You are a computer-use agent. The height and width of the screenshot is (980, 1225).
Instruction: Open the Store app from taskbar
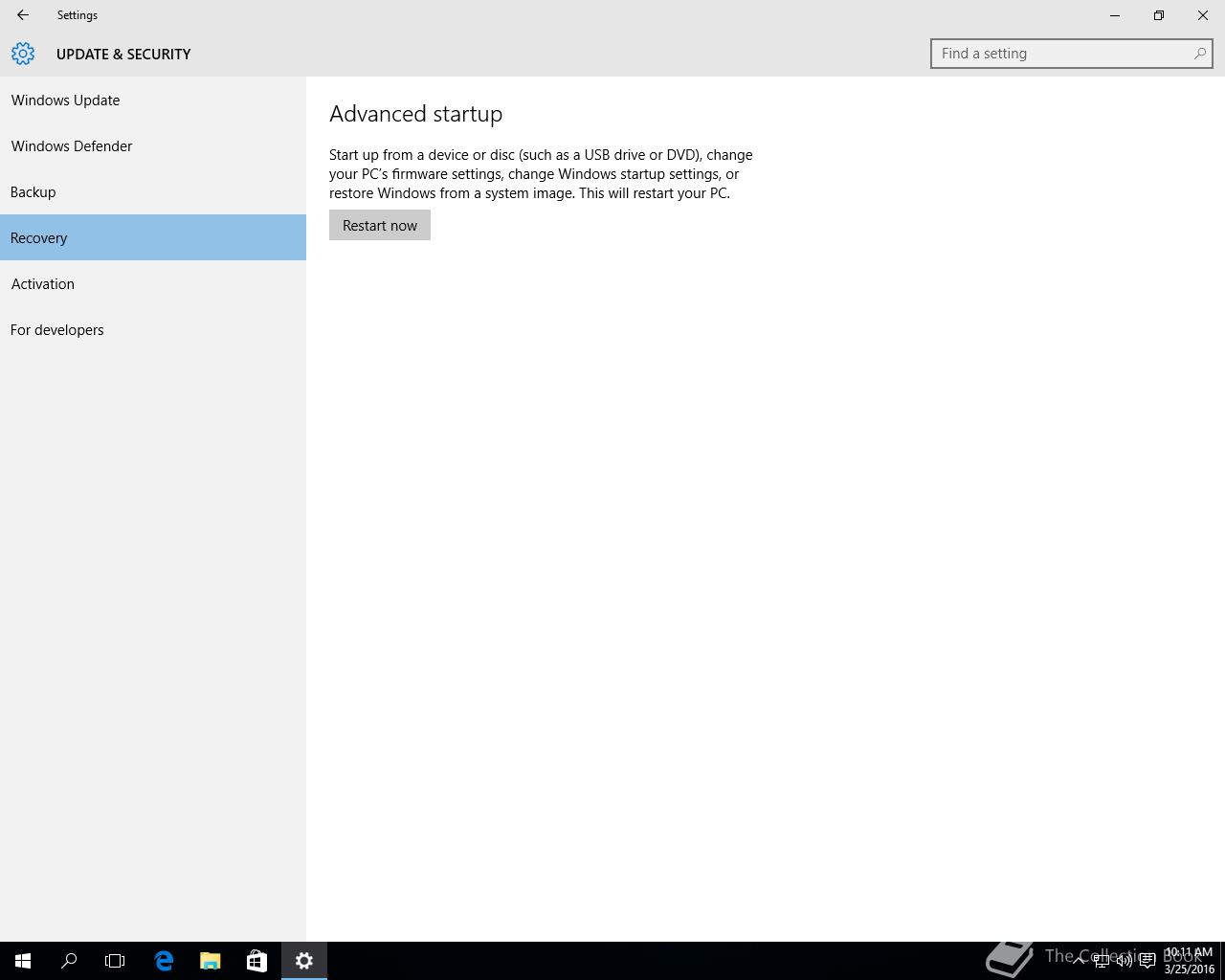point(256,961)
